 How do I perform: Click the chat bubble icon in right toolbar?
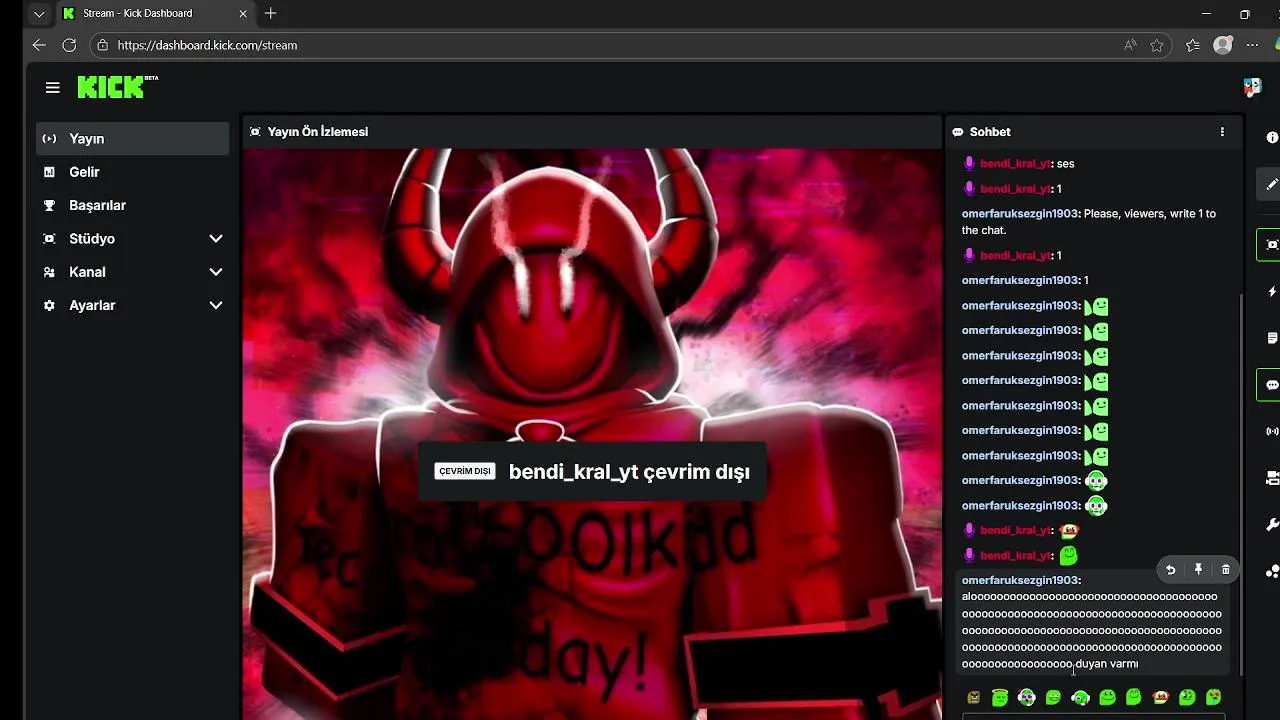tap(1272, 385)
